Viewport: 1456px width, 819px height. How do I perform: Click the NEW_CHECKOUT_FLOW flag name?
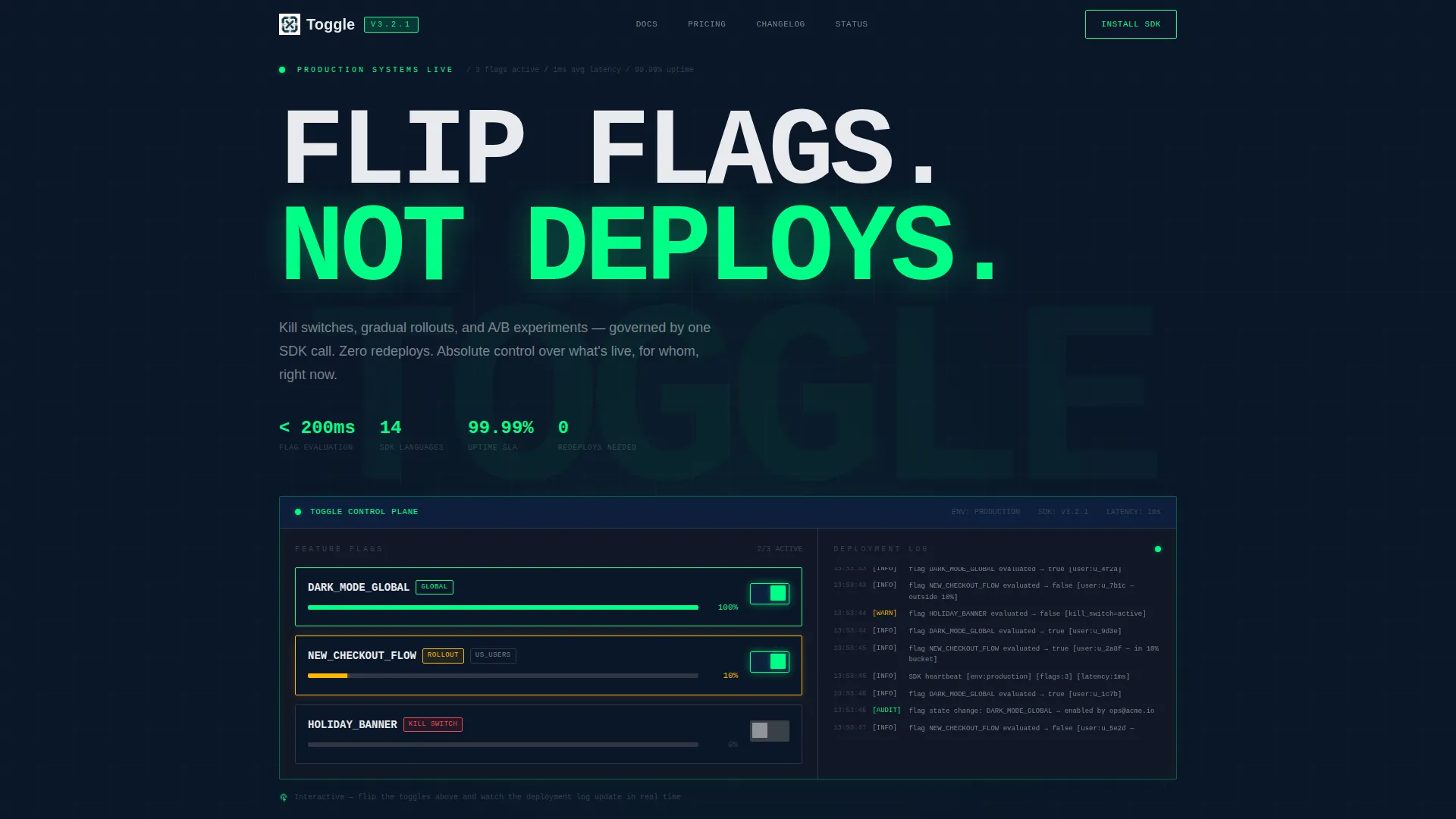click(x=362, y=656)
